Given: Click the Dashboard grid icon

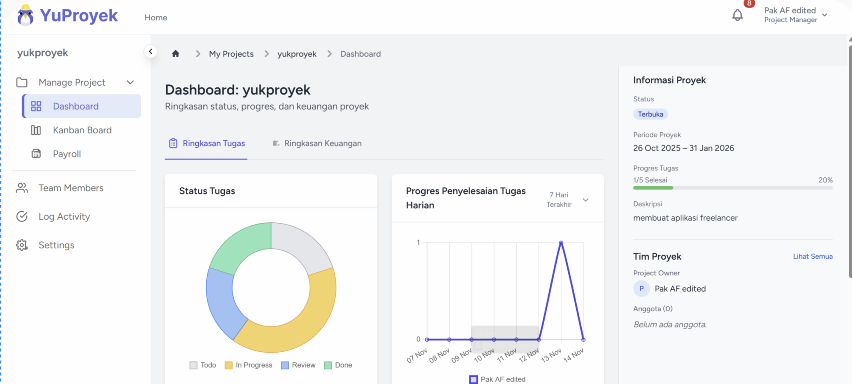Looking at the screenshot, I should click(36, 106).
